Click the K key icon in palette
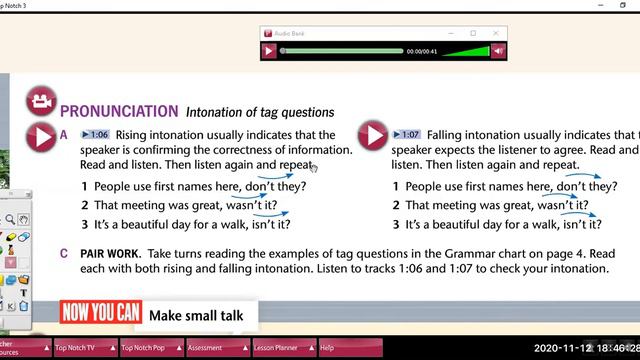The width and height of the screenshot is (640, 360). click(x=11, y=306)
